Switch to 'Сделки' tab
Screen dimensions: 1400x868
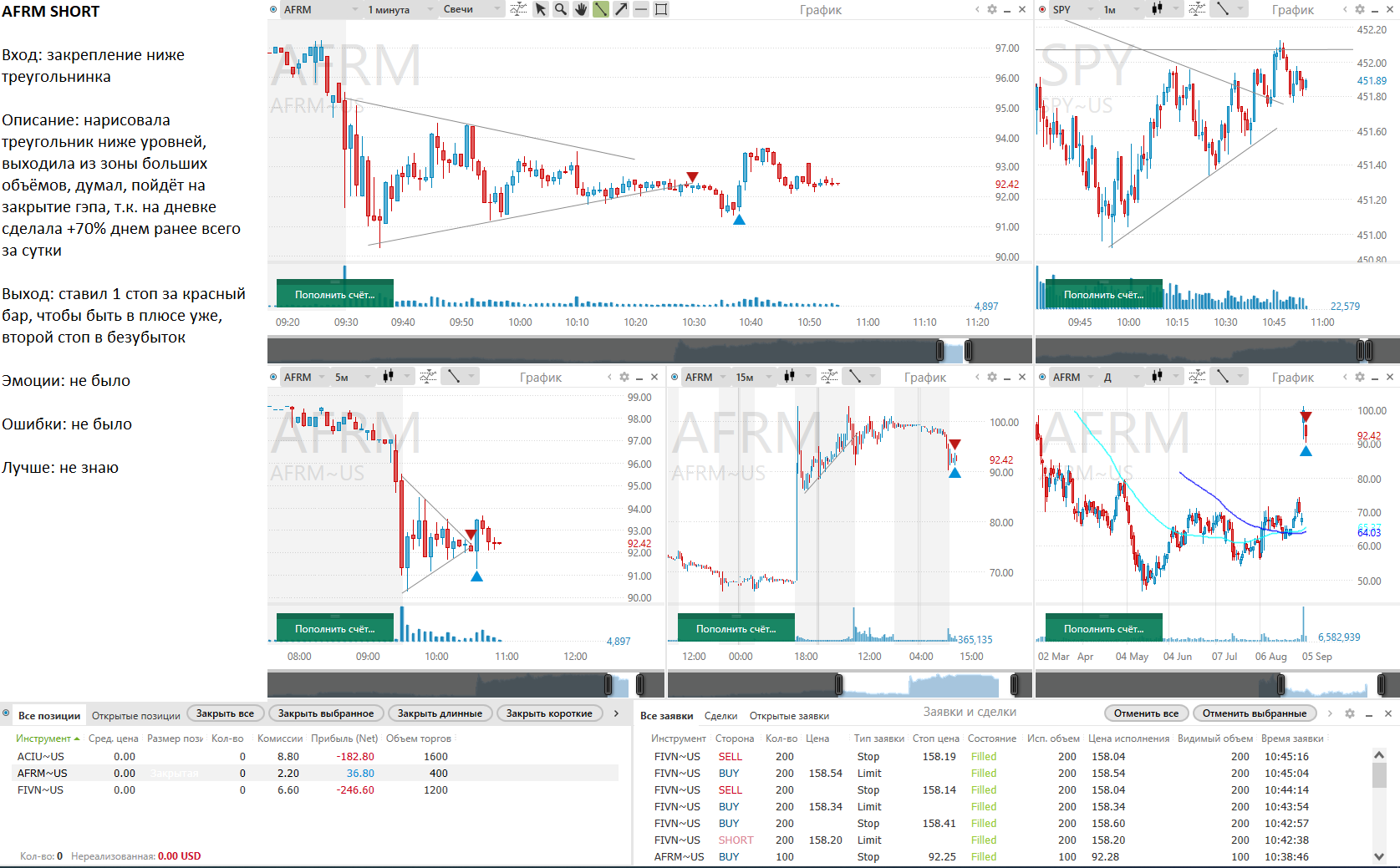coord(720,715)
